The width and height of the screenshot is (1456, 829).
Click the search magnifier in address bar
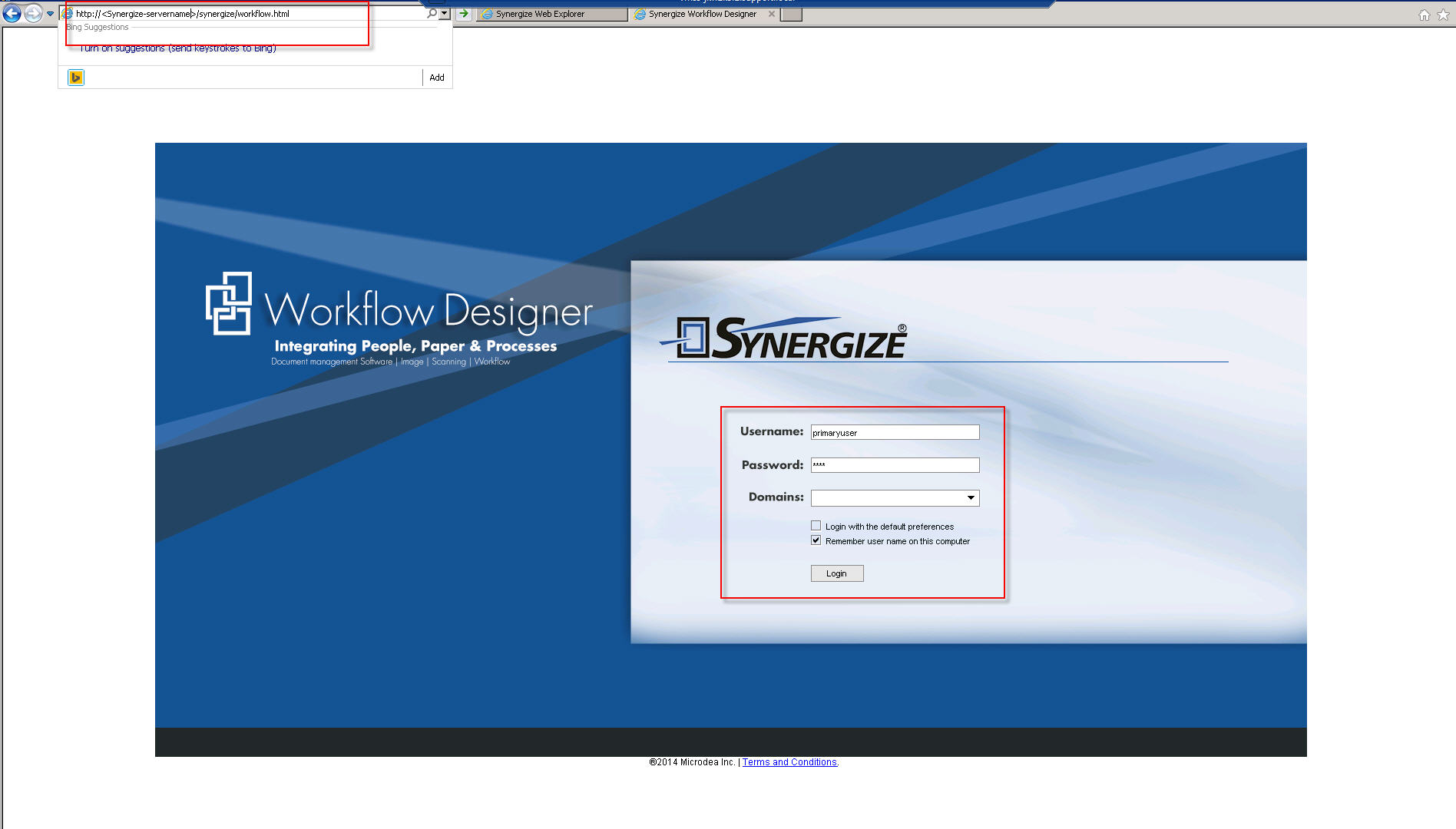point(432,13)
